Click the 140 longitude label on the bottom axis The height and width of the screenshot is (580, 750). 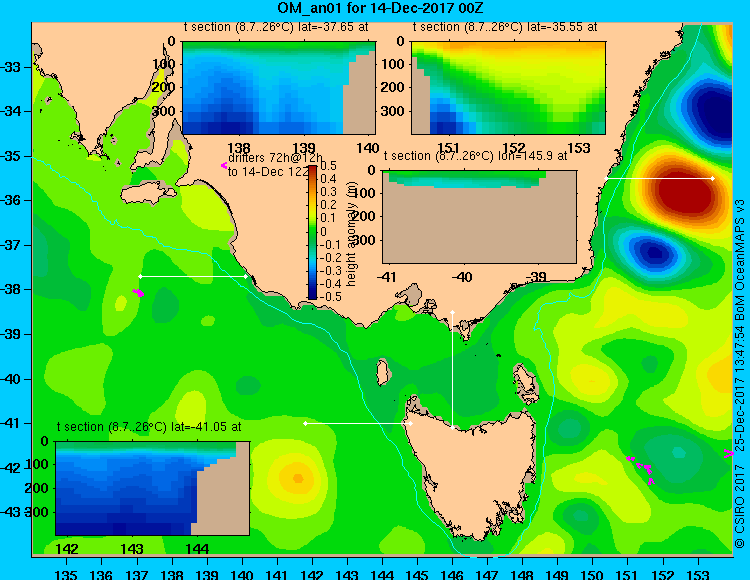[x=242, y=574]
